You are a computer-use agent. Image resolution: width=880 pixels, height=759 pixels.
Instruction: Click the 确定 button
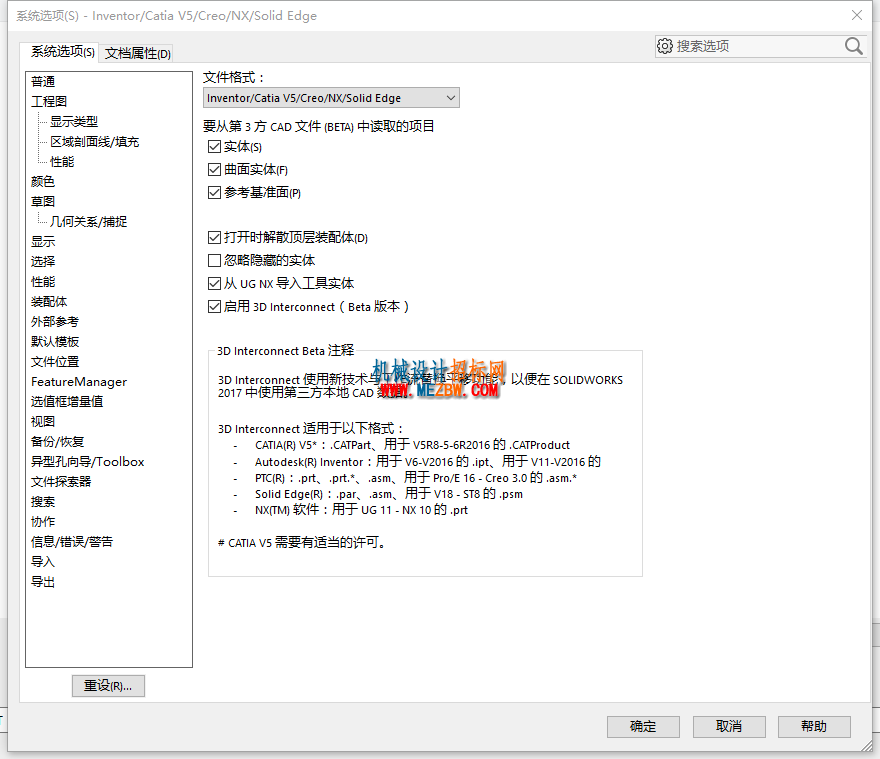click(643, 726)
